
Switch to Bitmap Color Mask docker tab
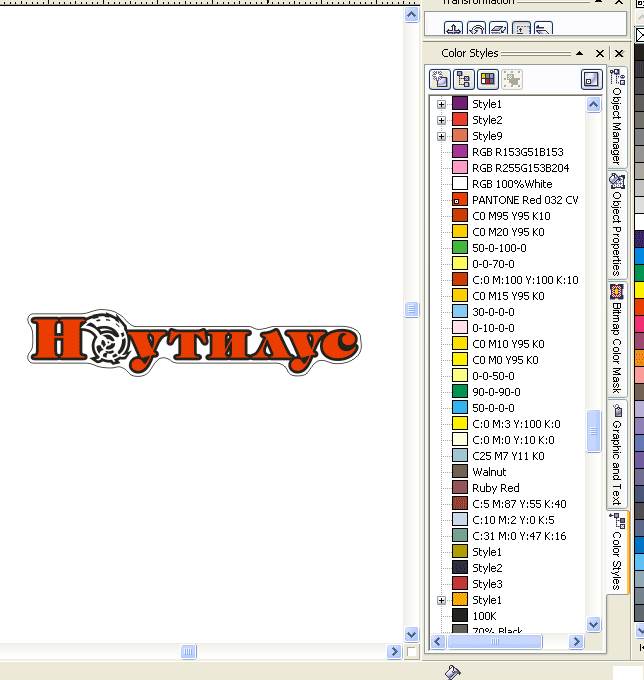coord(617,339)
